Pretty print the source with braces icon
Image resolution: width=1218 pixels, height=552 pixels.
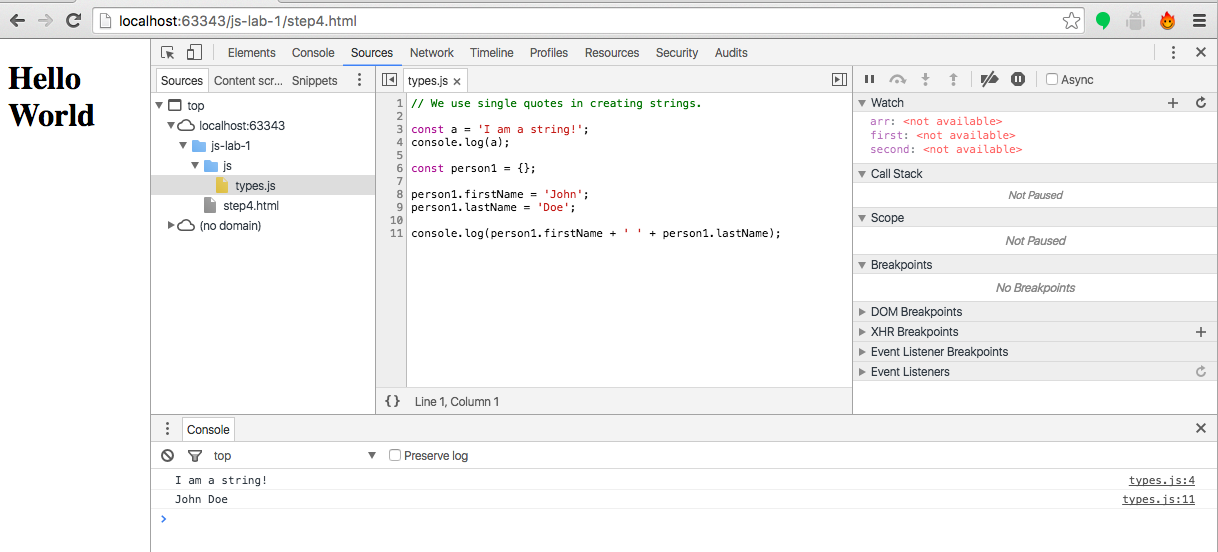(x=393, y=401)
